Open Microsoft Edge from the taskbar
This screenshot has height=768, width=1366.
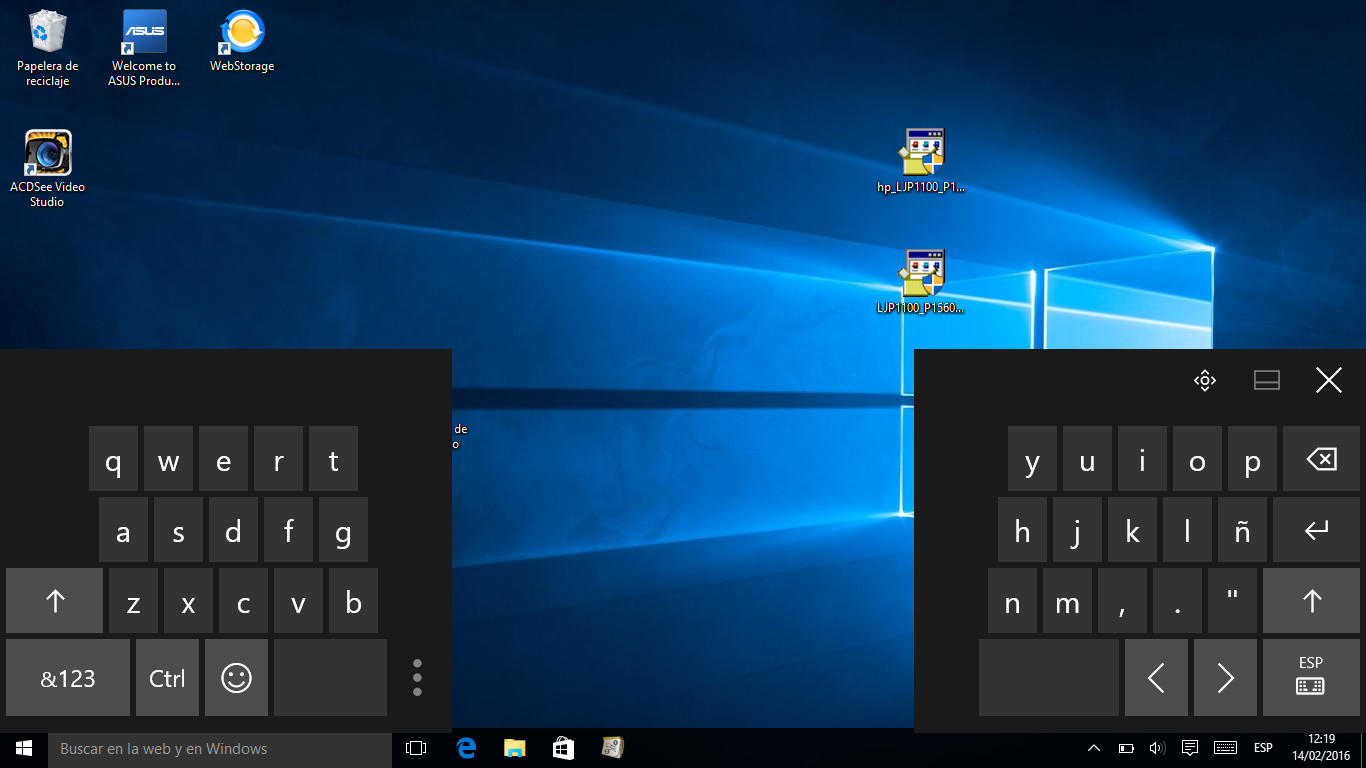(465, 748)
